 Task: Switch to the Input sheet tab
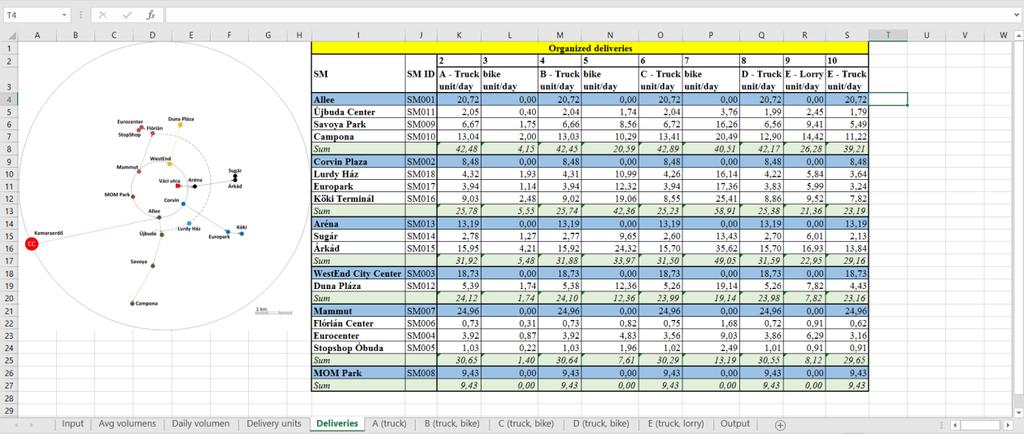click(72, 424)
